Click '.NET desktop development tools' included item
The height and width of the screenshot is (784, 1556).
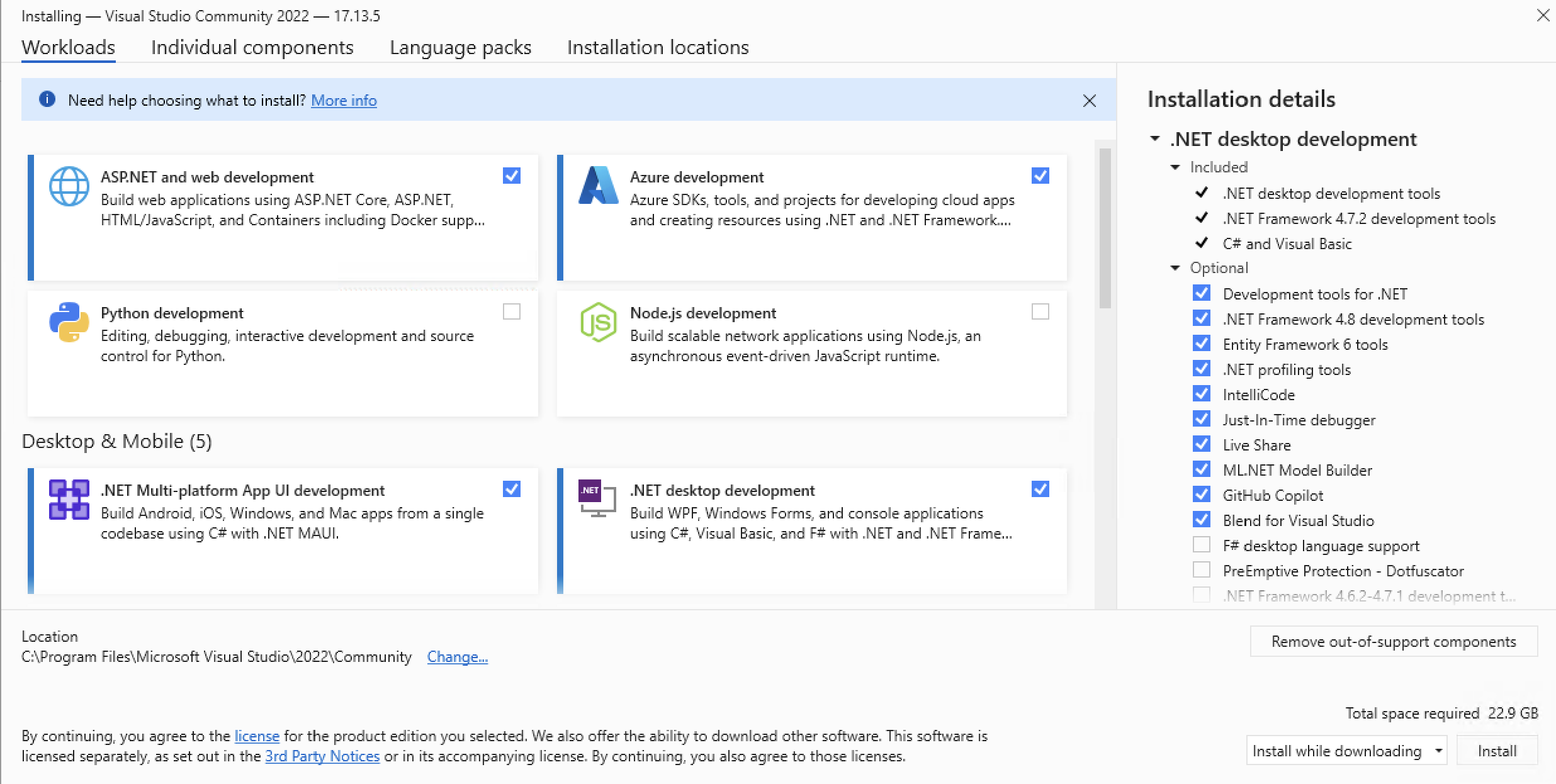point(1331,193)
